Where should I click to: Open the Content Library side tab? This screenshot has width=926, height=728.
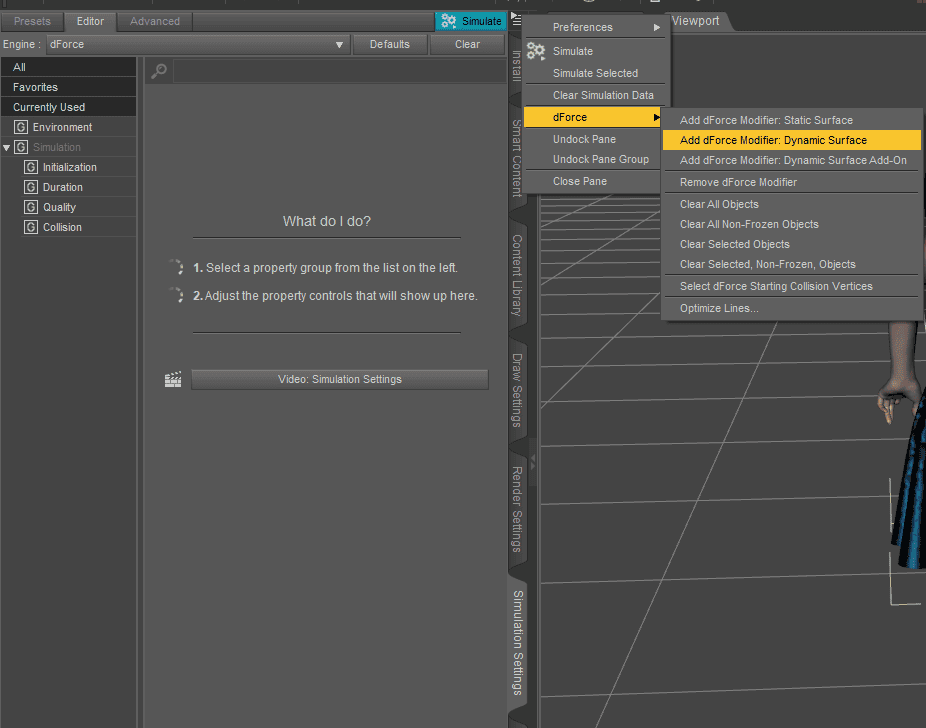[x=517, y=275]
